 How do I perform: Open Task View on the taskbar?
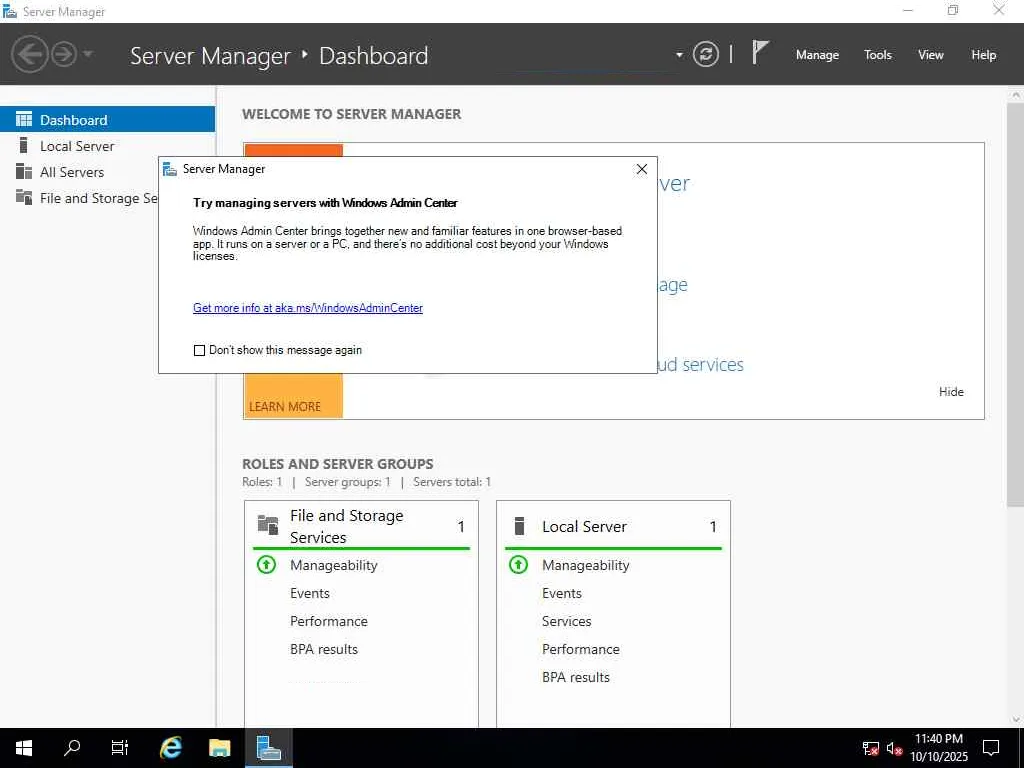coord(120,748)
